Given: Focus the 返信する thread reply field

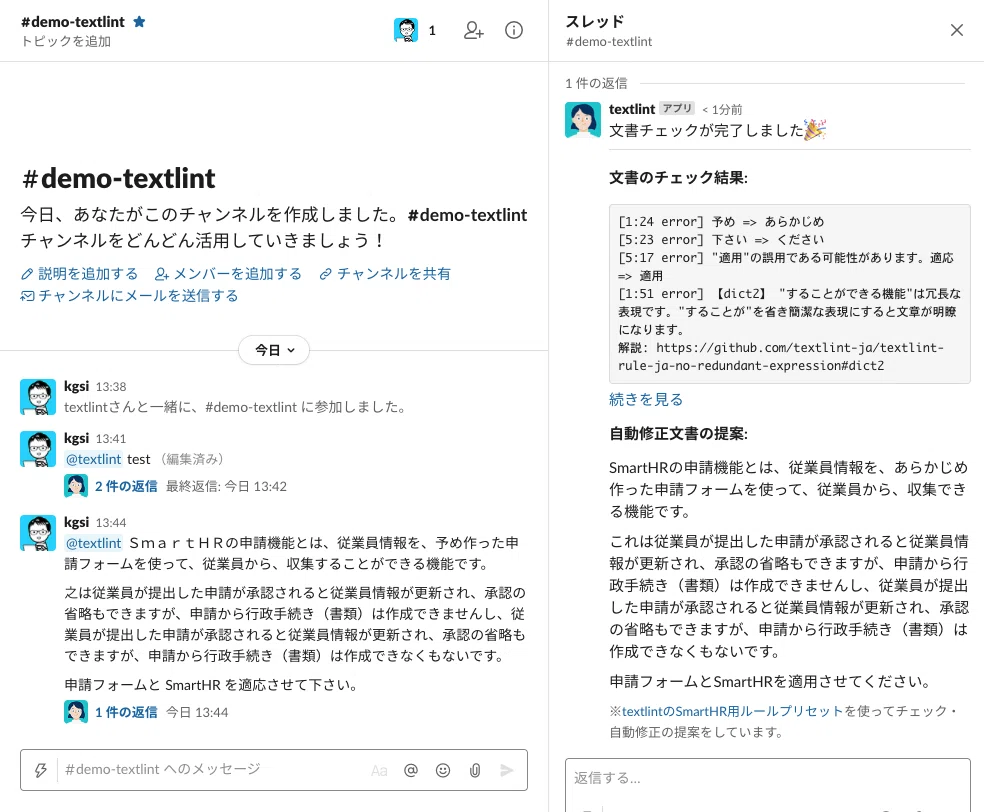Looking at the screenshot, I should pyautogui.click(x=767, y=779).
